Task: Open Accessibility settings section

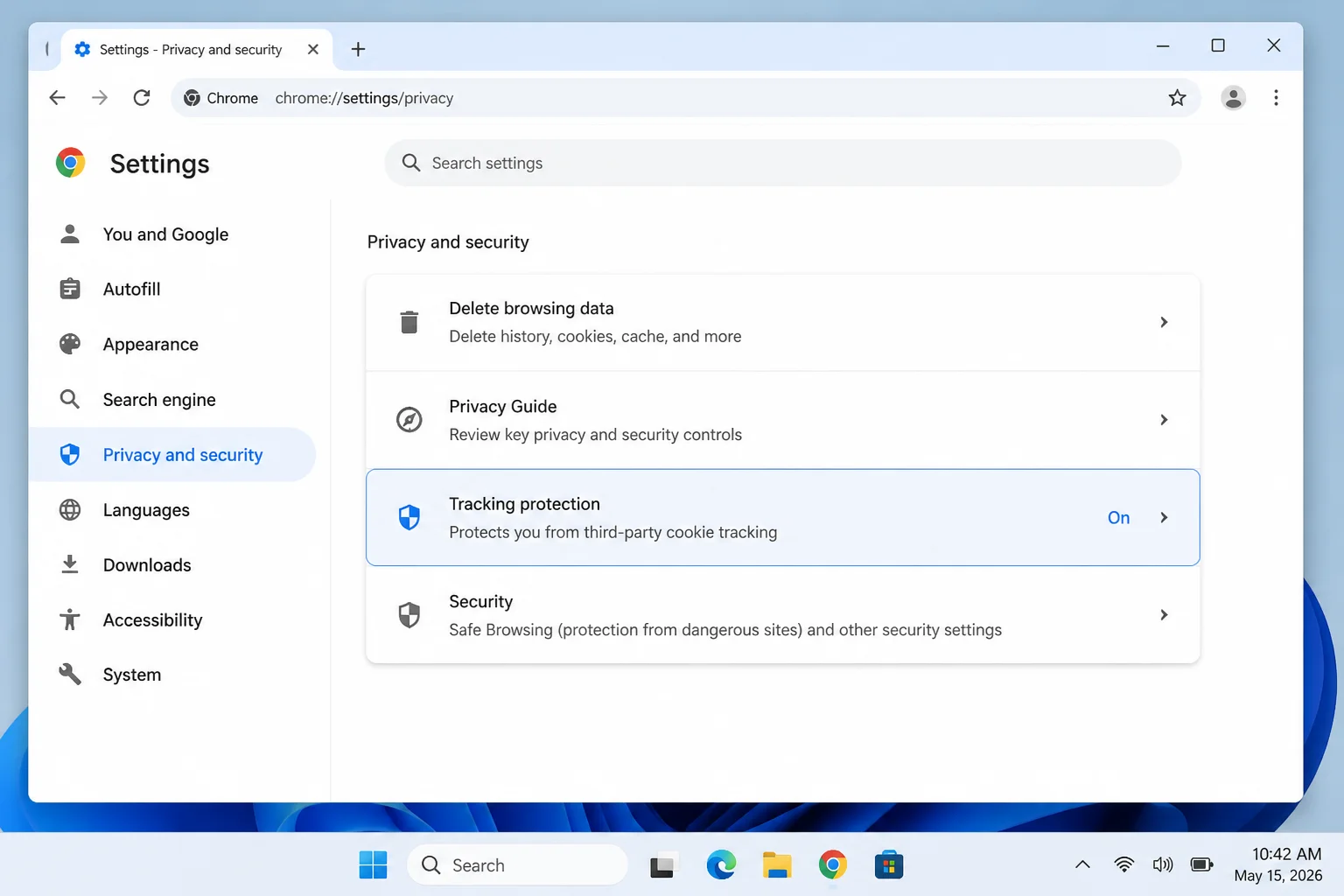Action: click(x=172, y=619)
